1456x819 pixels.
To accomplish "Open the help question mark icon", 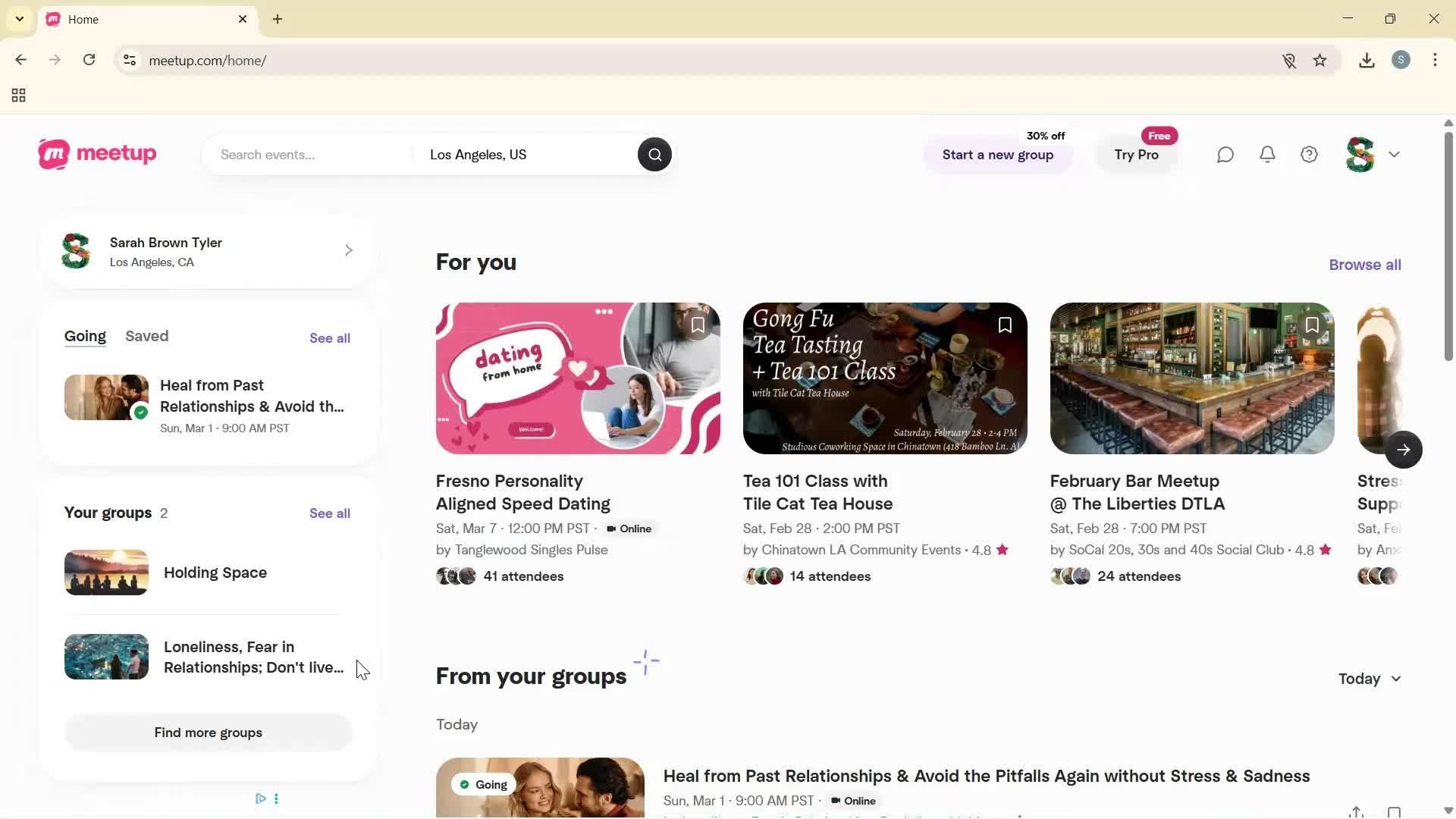I will (x=1310, y=155).
